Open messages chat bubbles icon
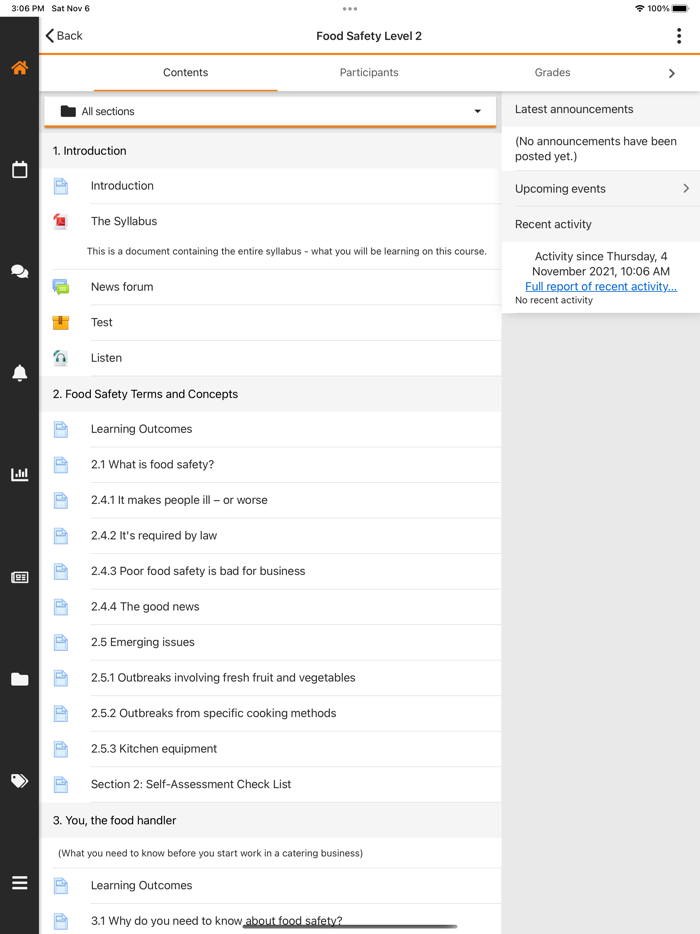700x934 pixels. [19, 271]
